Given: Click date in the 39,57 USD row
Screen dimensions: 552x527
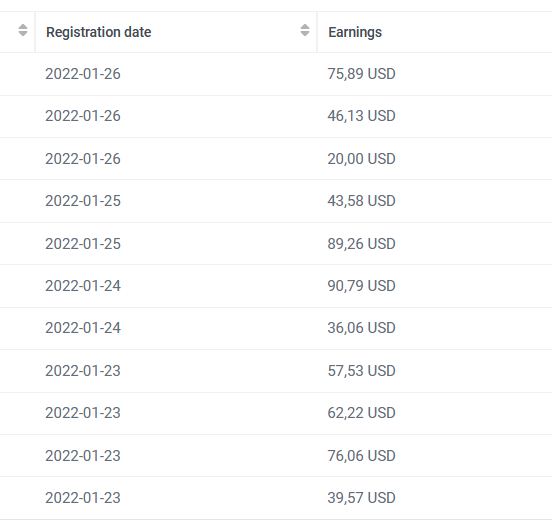Looking at the screenshot, I should 83,498.
